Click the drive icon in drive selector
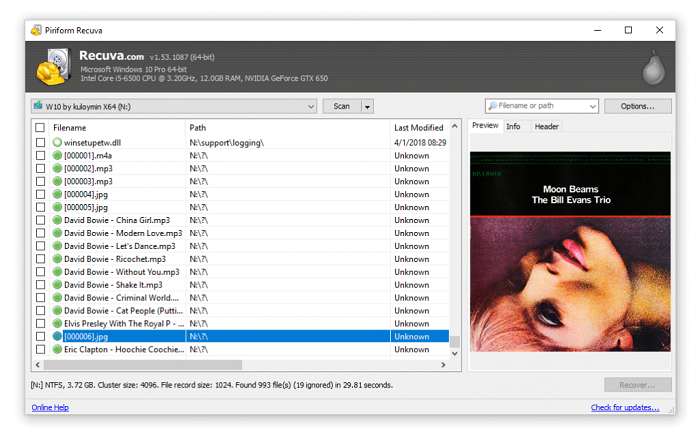This screenshot has width=700, height=436. coord(38,106)
